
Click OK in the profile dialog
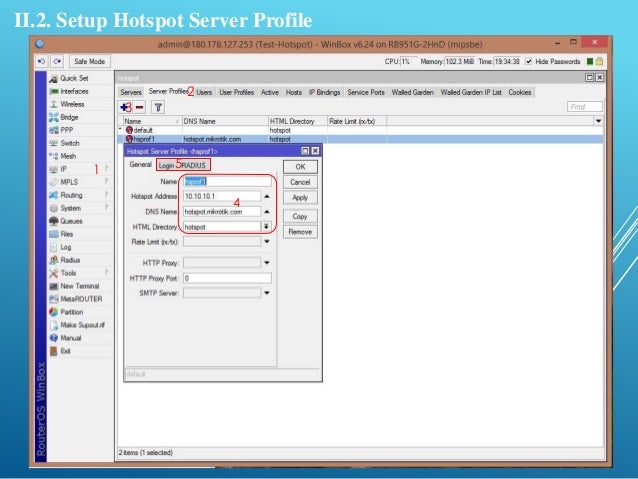point(300,167)
